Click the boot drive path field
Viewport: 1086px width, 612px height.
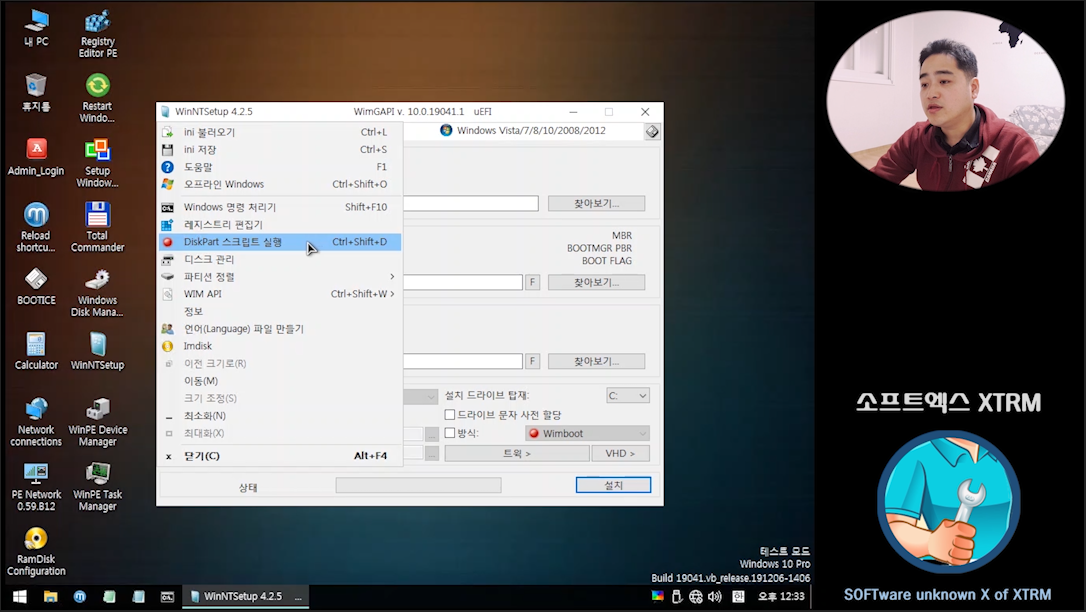tap(463, 282)
